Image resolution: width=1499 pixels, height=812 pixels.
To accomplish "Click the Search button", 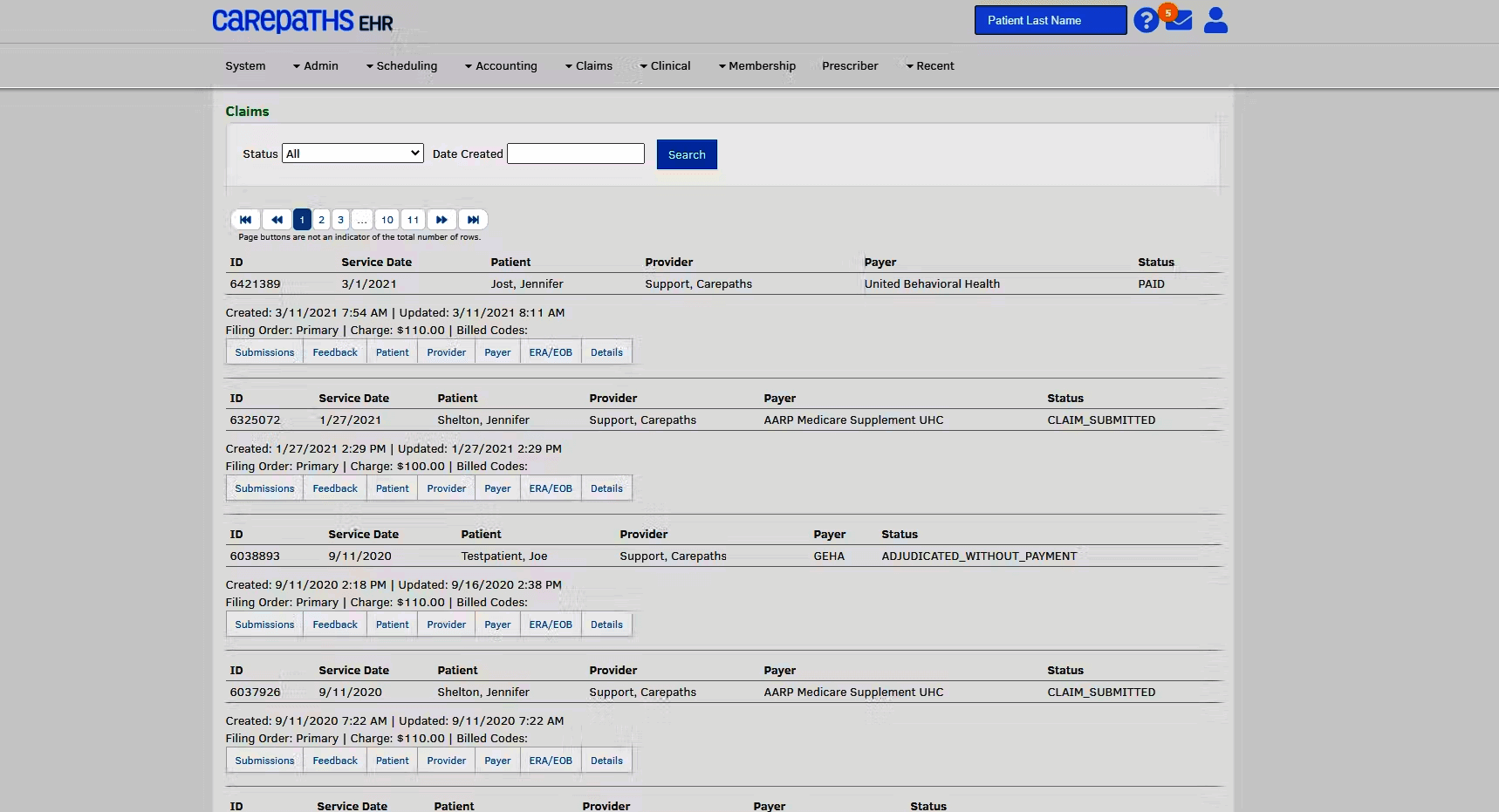I will [687, 154].
